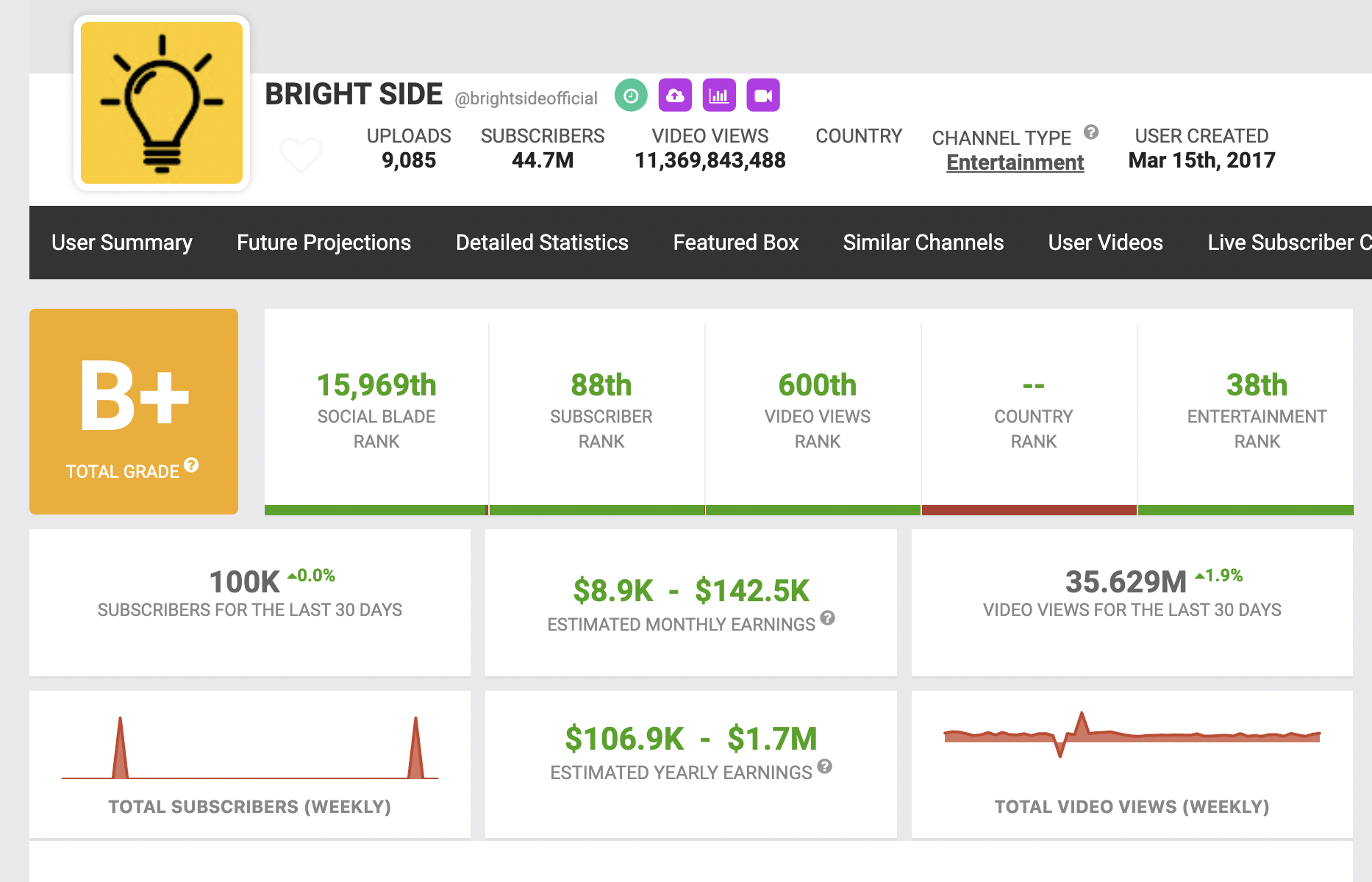Click the BRIGHT SIDE channel title
1372x882 pixels.
coord(354,94)
